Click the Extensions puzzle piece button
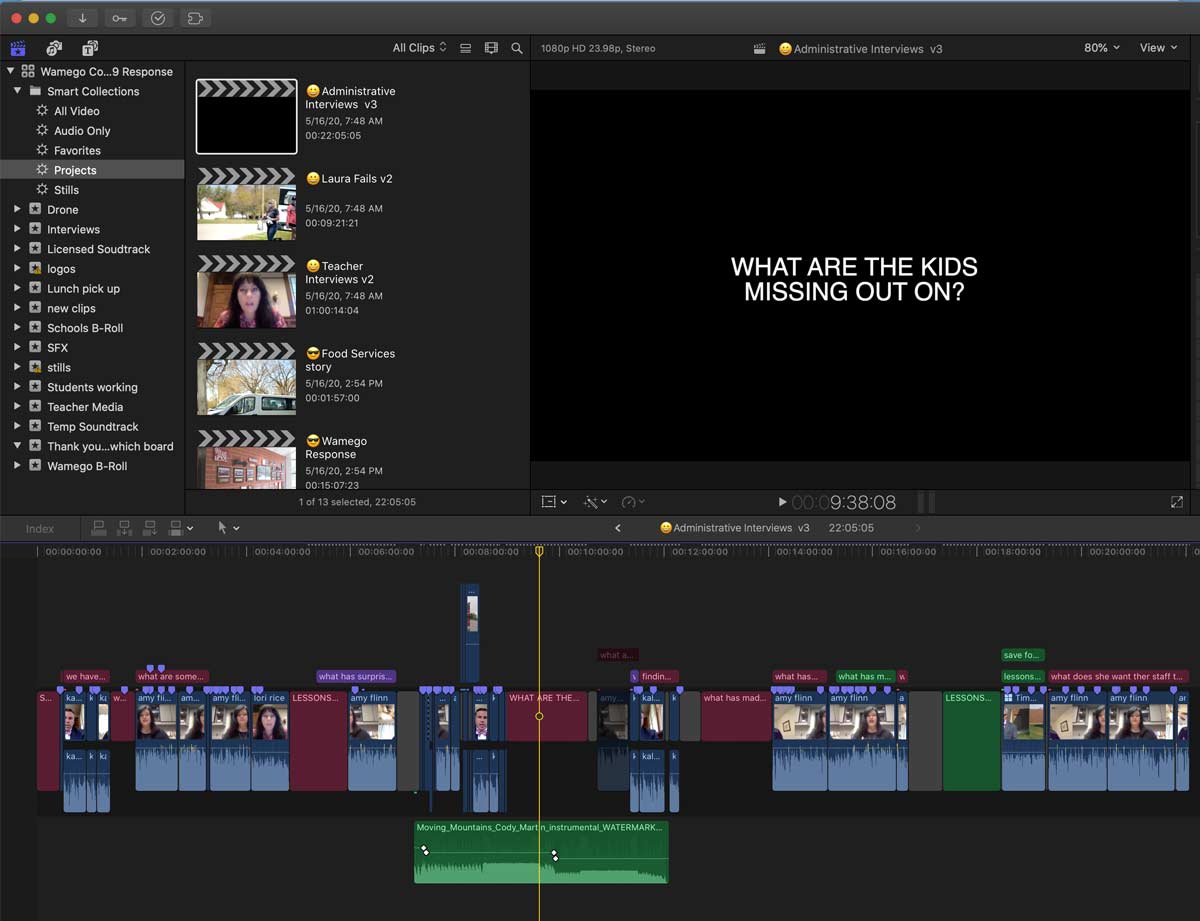This screenshot has height=921, width=1200. tap(194, 18)
